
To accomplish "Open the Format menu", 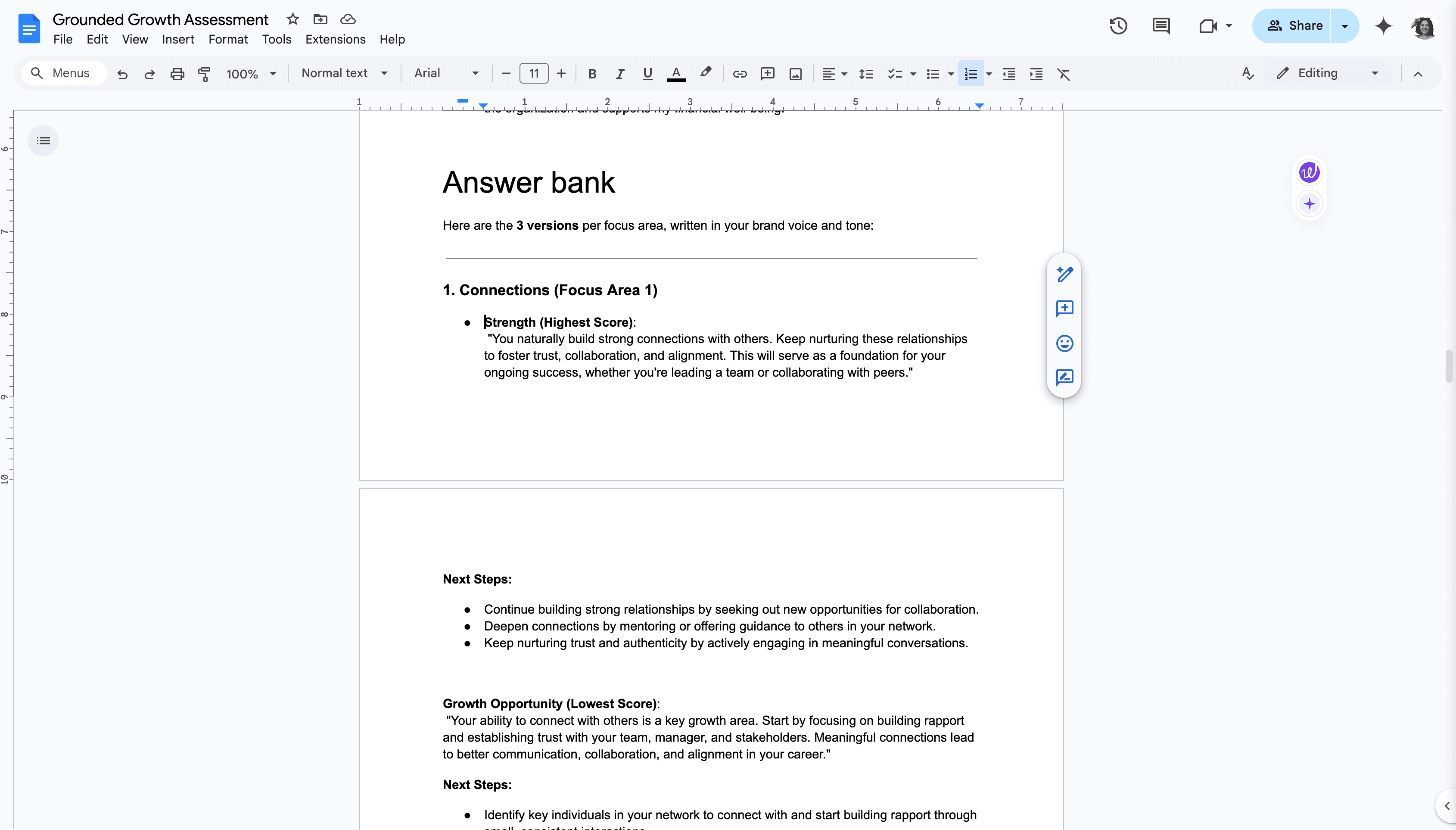I will point(228,39).
